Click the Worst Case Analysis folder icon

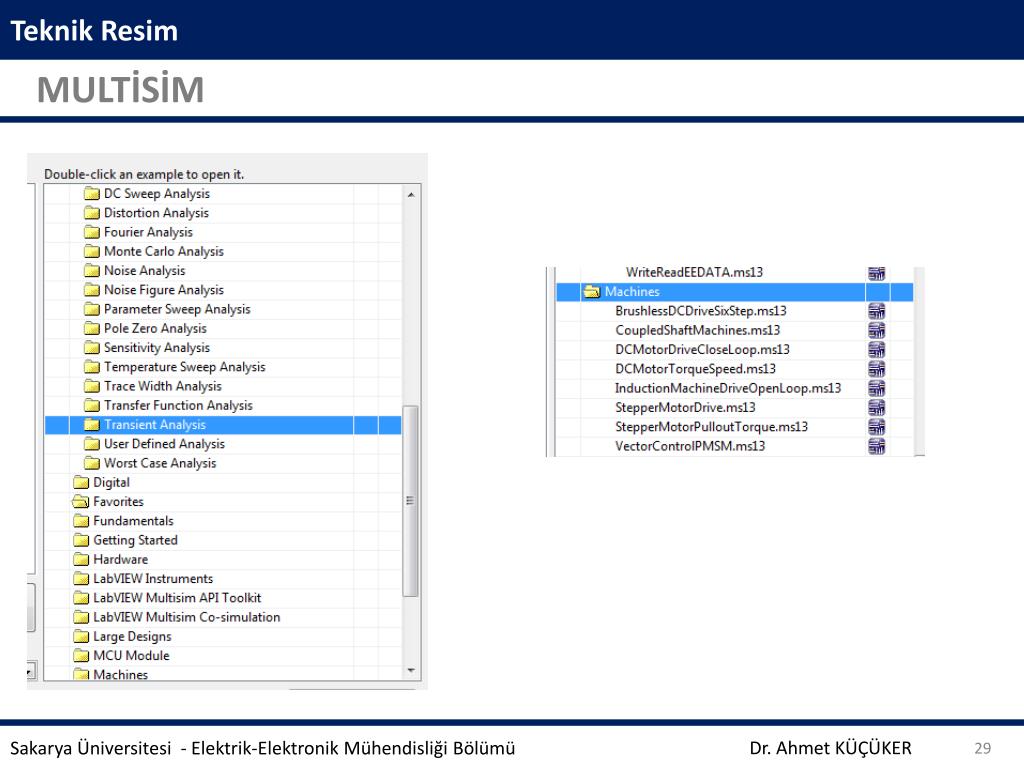click(92, 463)
